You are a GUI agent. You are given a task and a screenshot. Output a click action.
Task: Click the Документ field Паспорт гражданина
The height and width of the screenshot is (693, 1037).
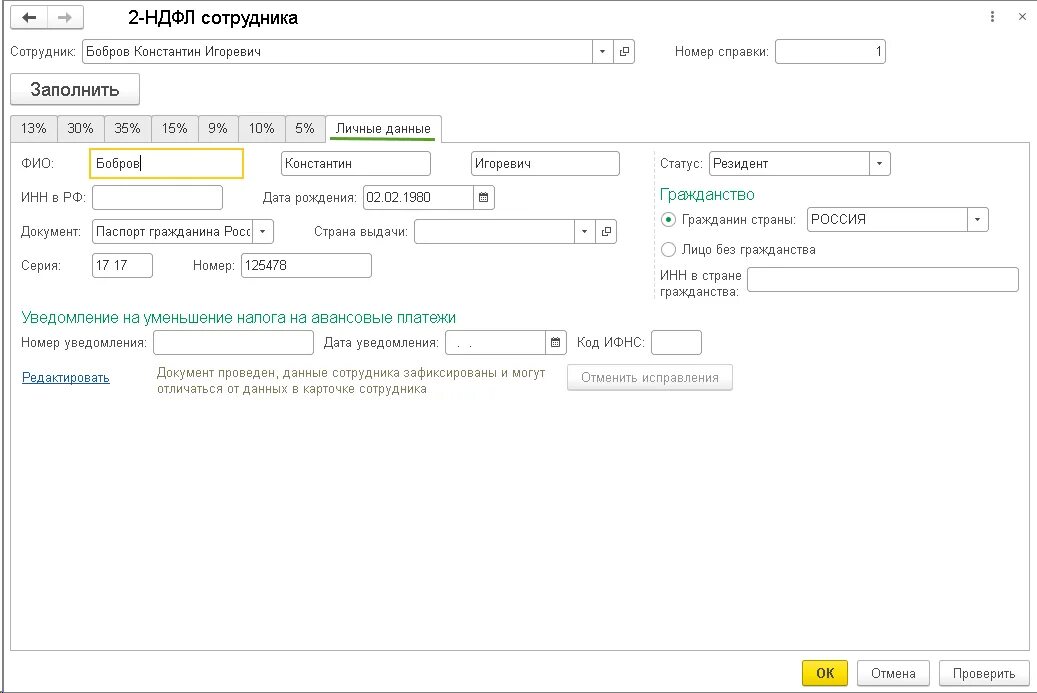coord(173,231)
